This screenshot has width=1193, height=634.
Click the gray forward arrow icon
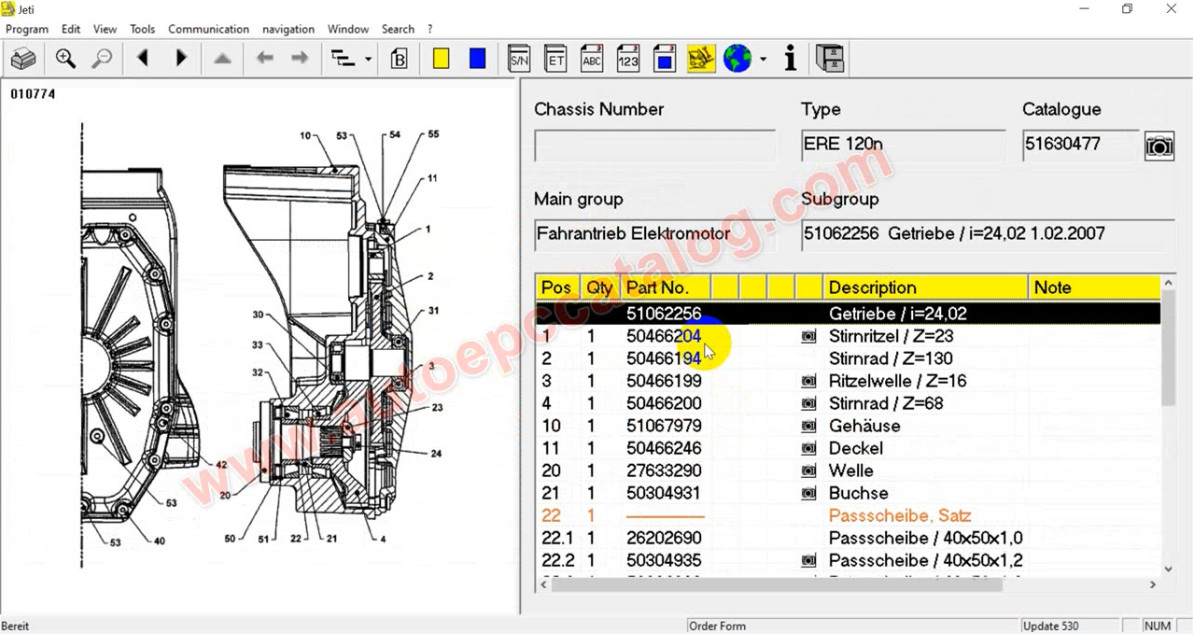[300, 58]
